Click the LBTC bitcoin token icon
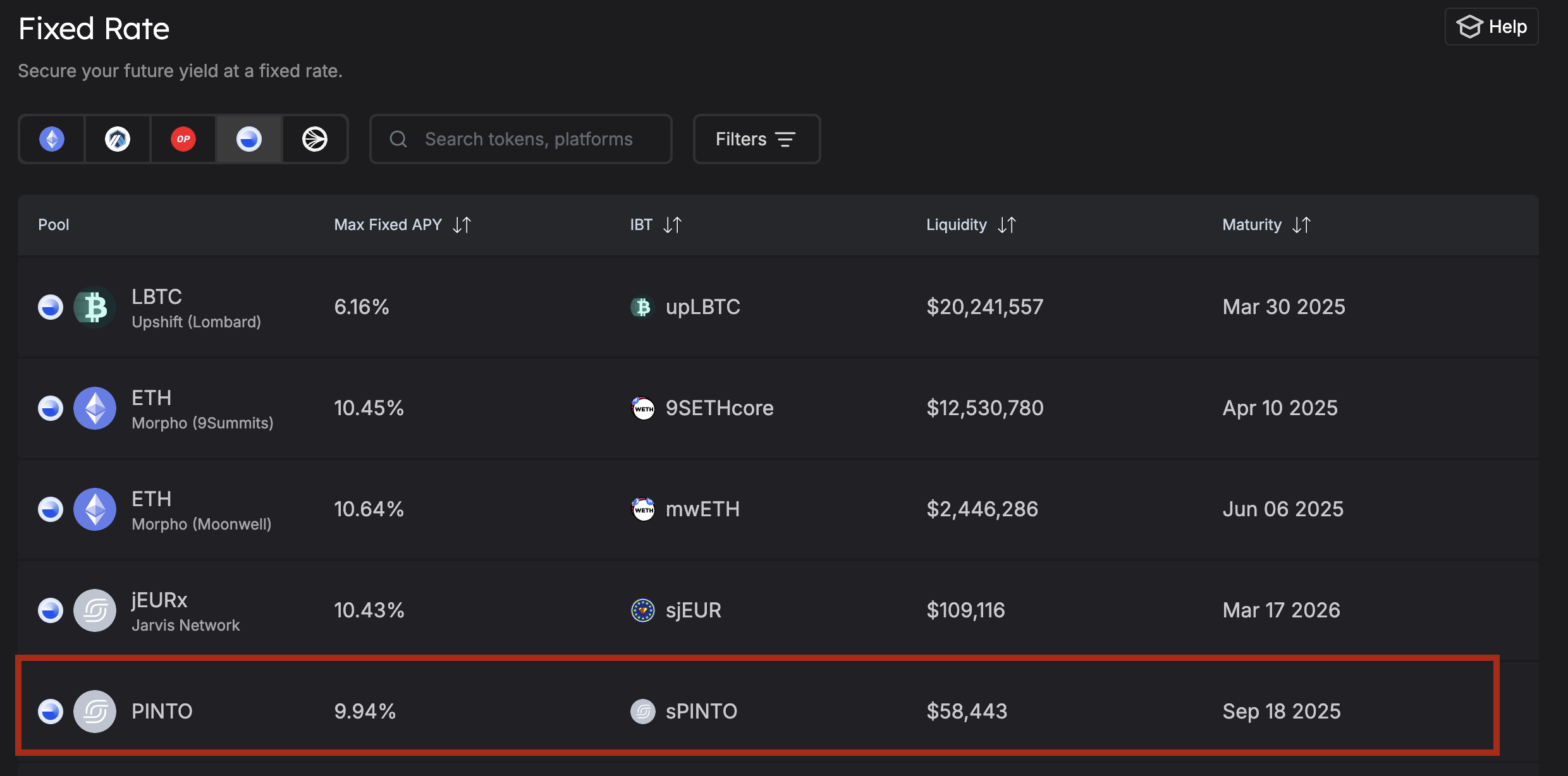The height and width of the screenshot is (776, 1568). coord(95,308)
